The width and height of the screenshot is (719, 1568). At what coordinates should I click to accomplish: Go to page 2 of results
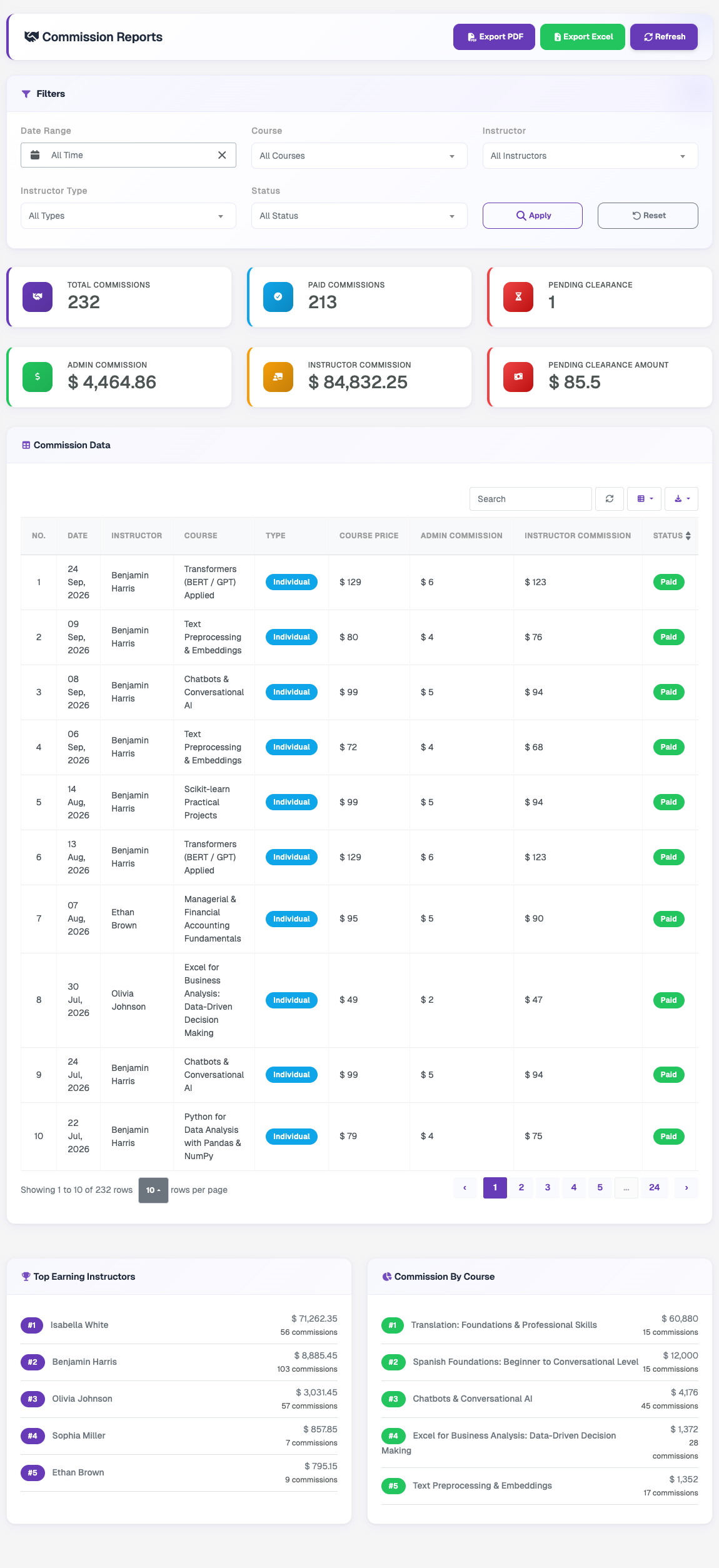pos(521,1187)
